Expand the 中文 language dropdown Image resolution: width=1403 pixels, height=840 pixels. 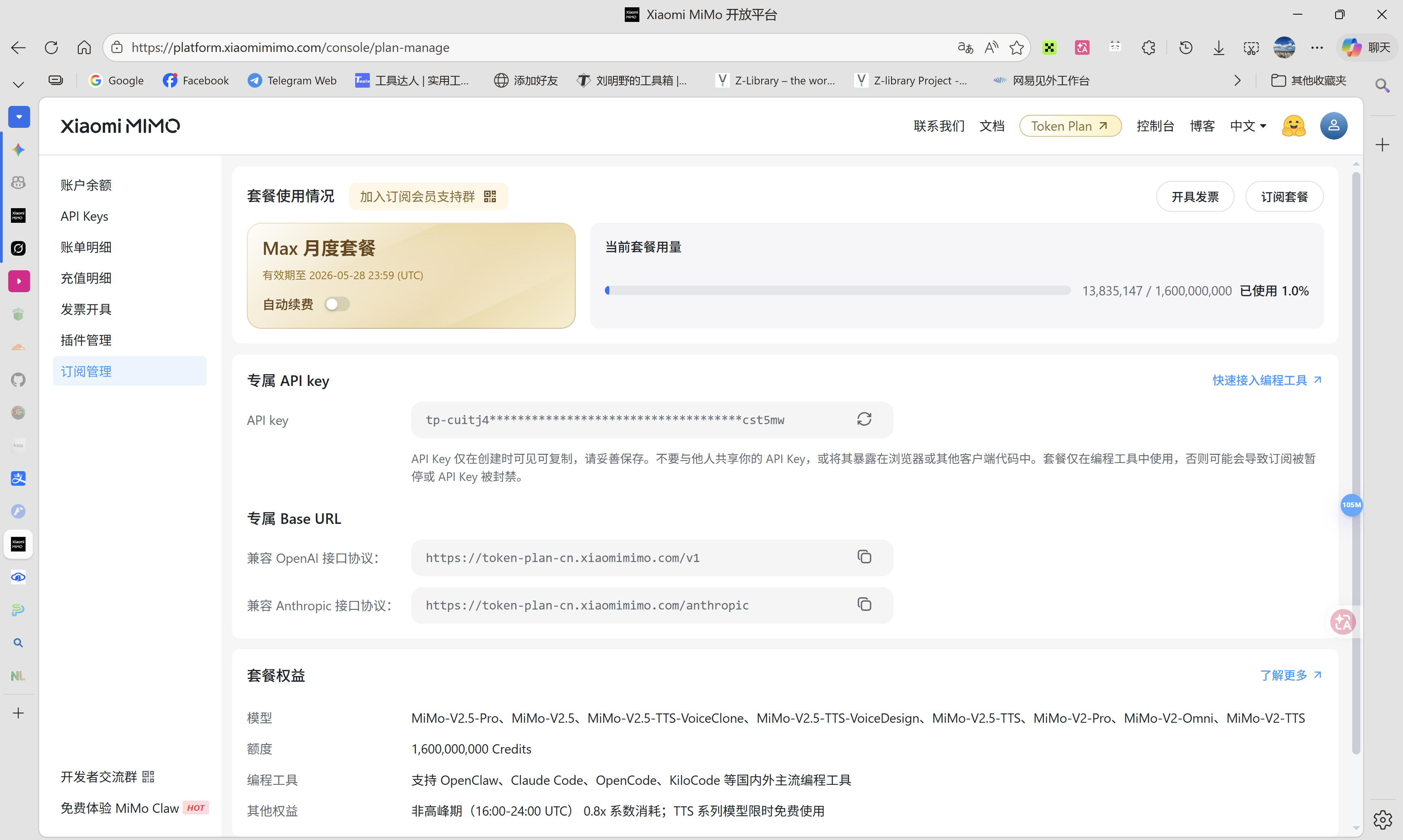coord(1248,126)
